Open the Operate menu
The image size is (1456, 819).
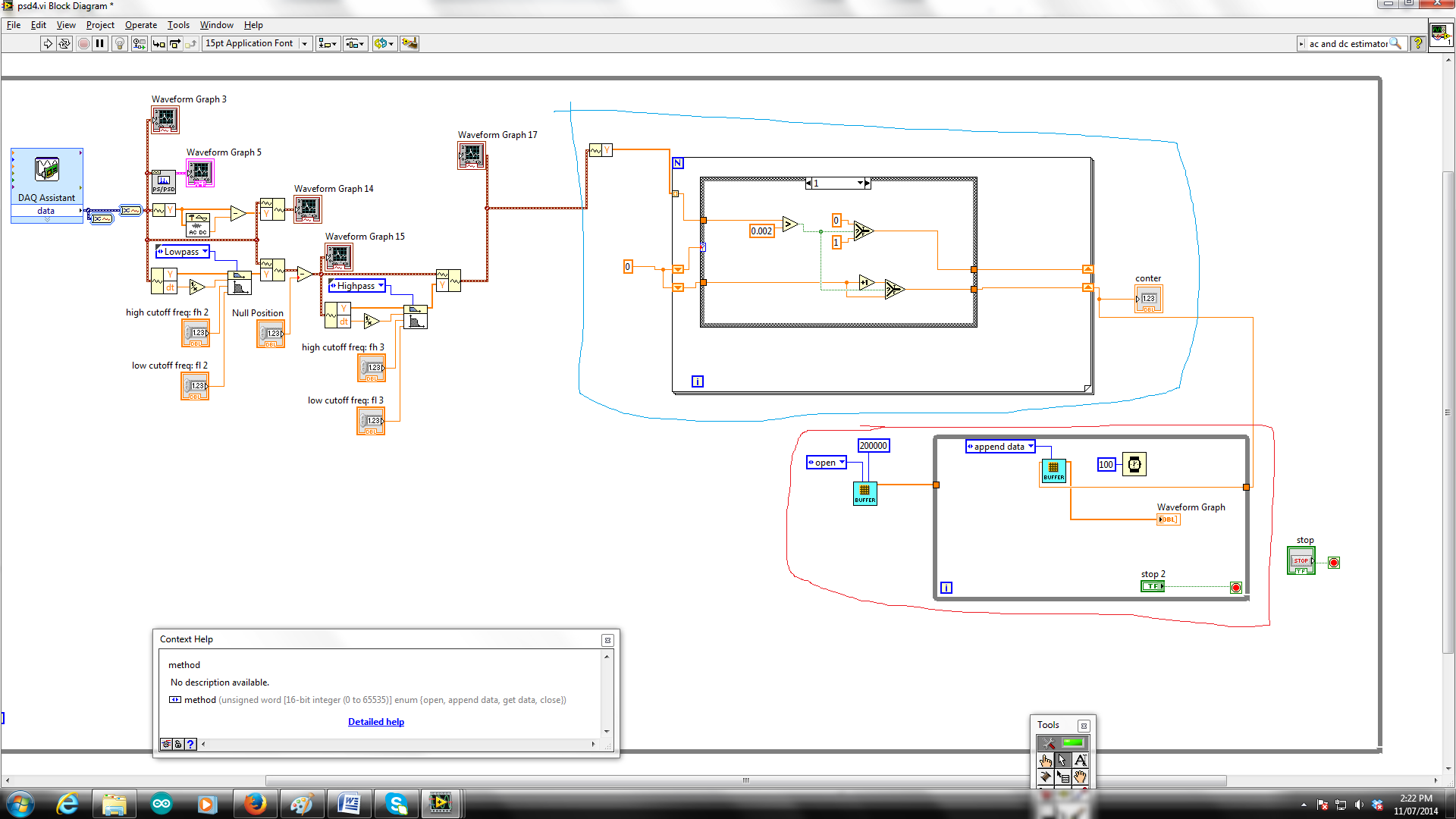[141, 25]
